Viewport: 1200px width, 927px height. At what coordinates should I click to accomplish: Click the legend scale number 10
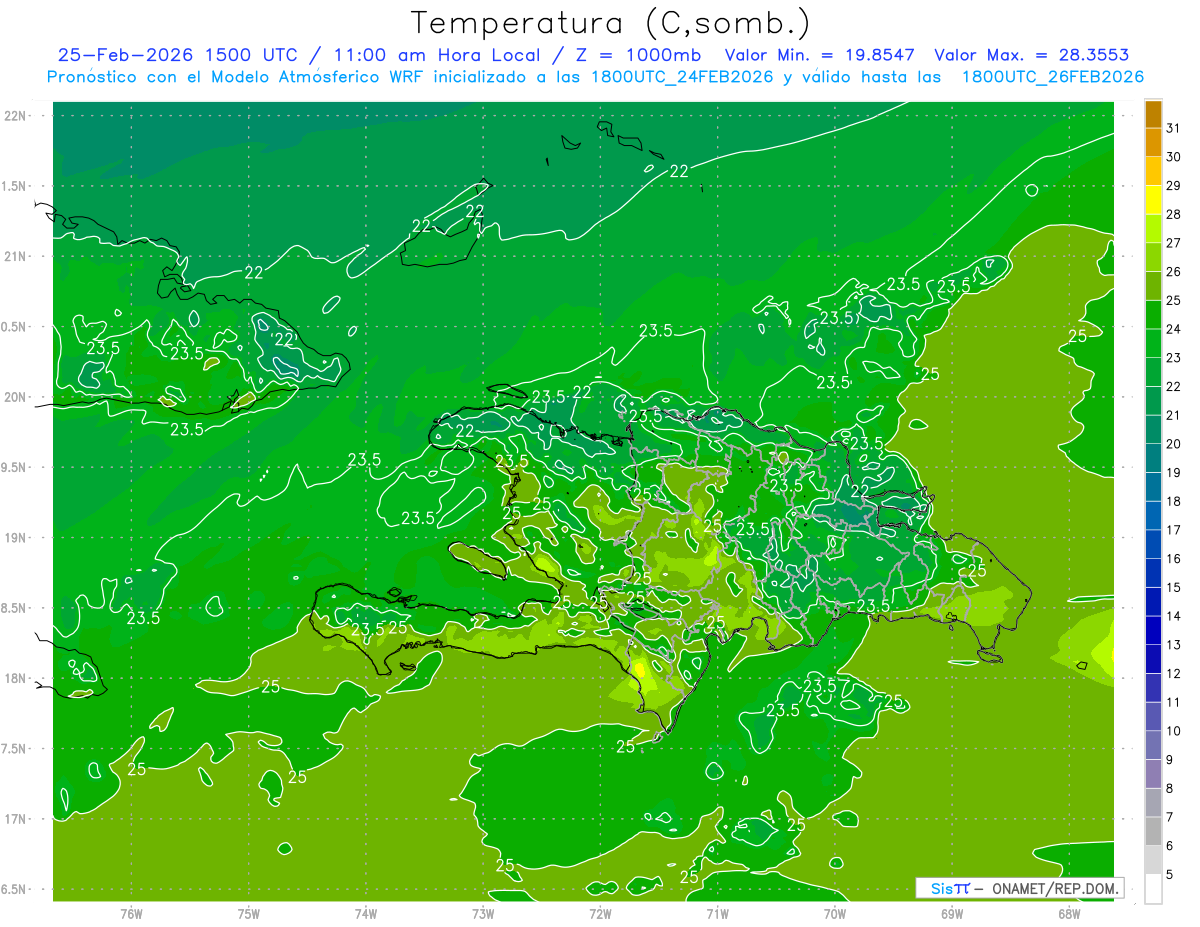coord(1174,731)
